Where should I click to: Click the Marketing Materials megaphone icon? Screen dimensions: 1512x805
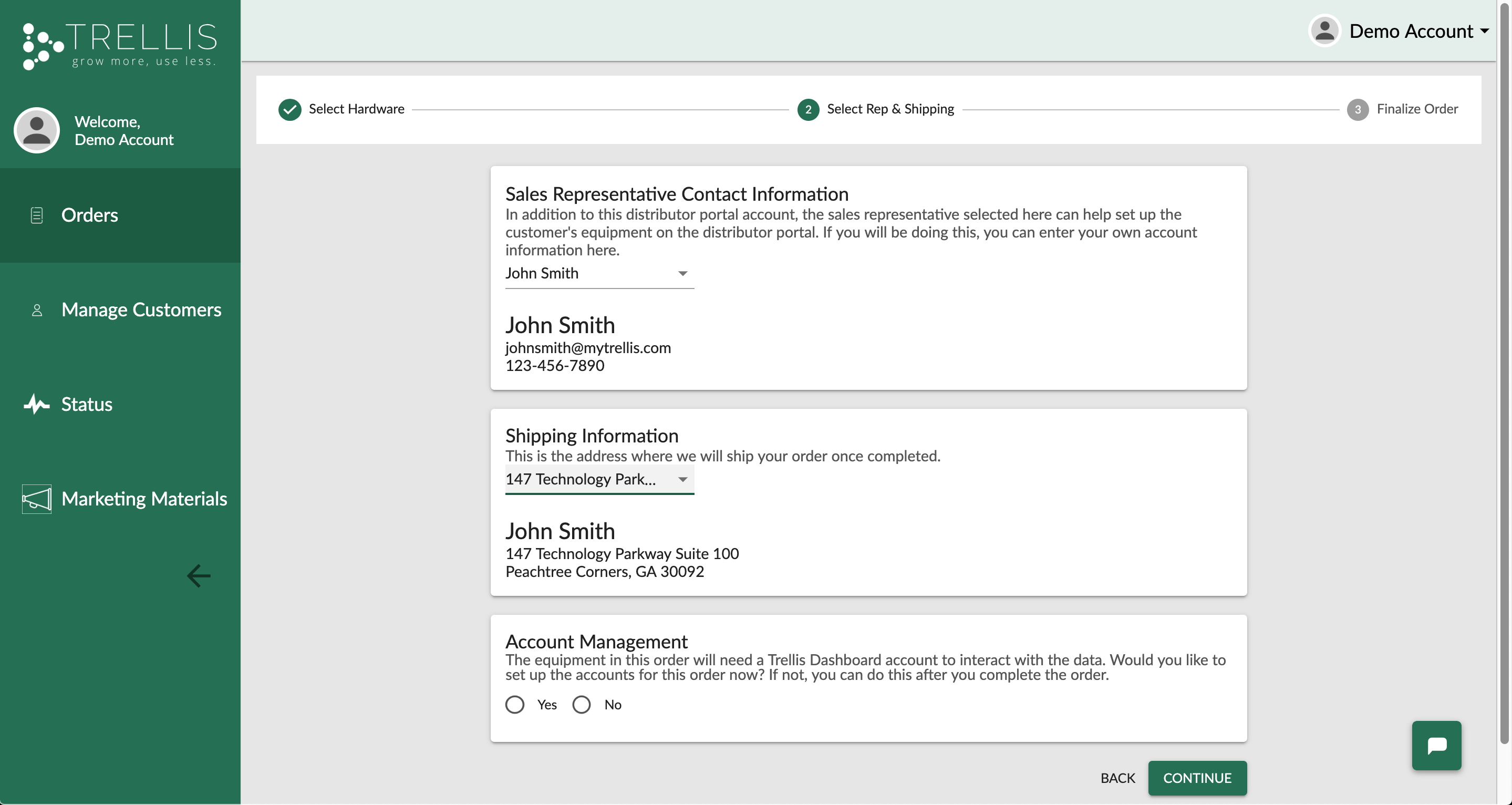point(36,499)
